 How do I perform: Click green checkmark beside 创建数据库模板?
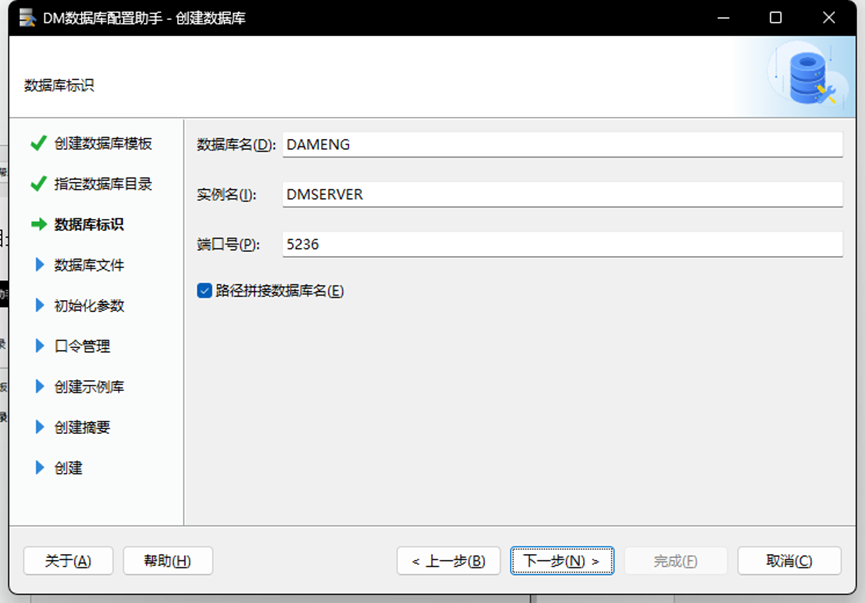tap(39, 143)
